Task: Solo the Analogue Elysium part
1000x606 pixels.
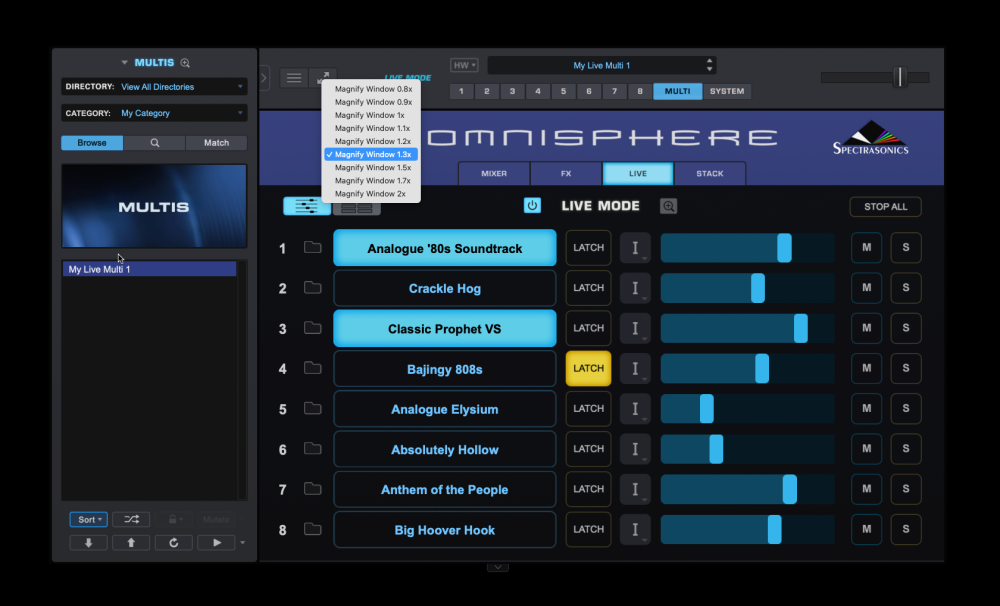Action: tap(906, 408)
